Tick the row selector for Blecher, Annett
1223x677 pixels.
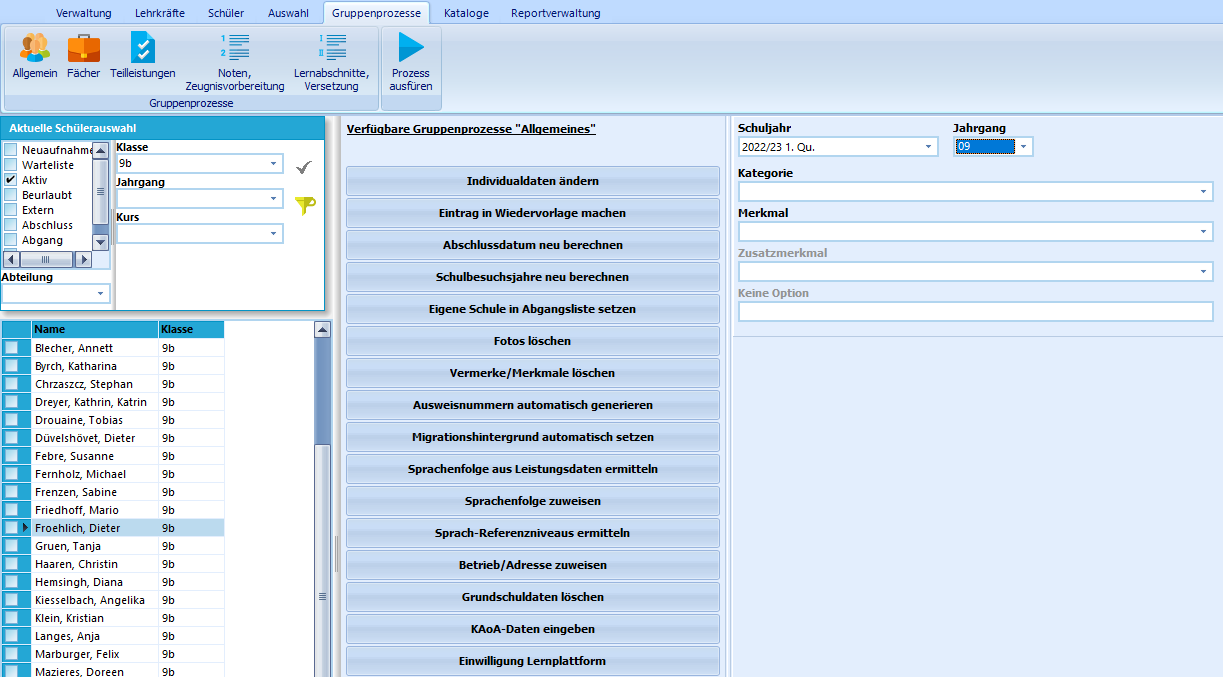click(x=11, y=348)
